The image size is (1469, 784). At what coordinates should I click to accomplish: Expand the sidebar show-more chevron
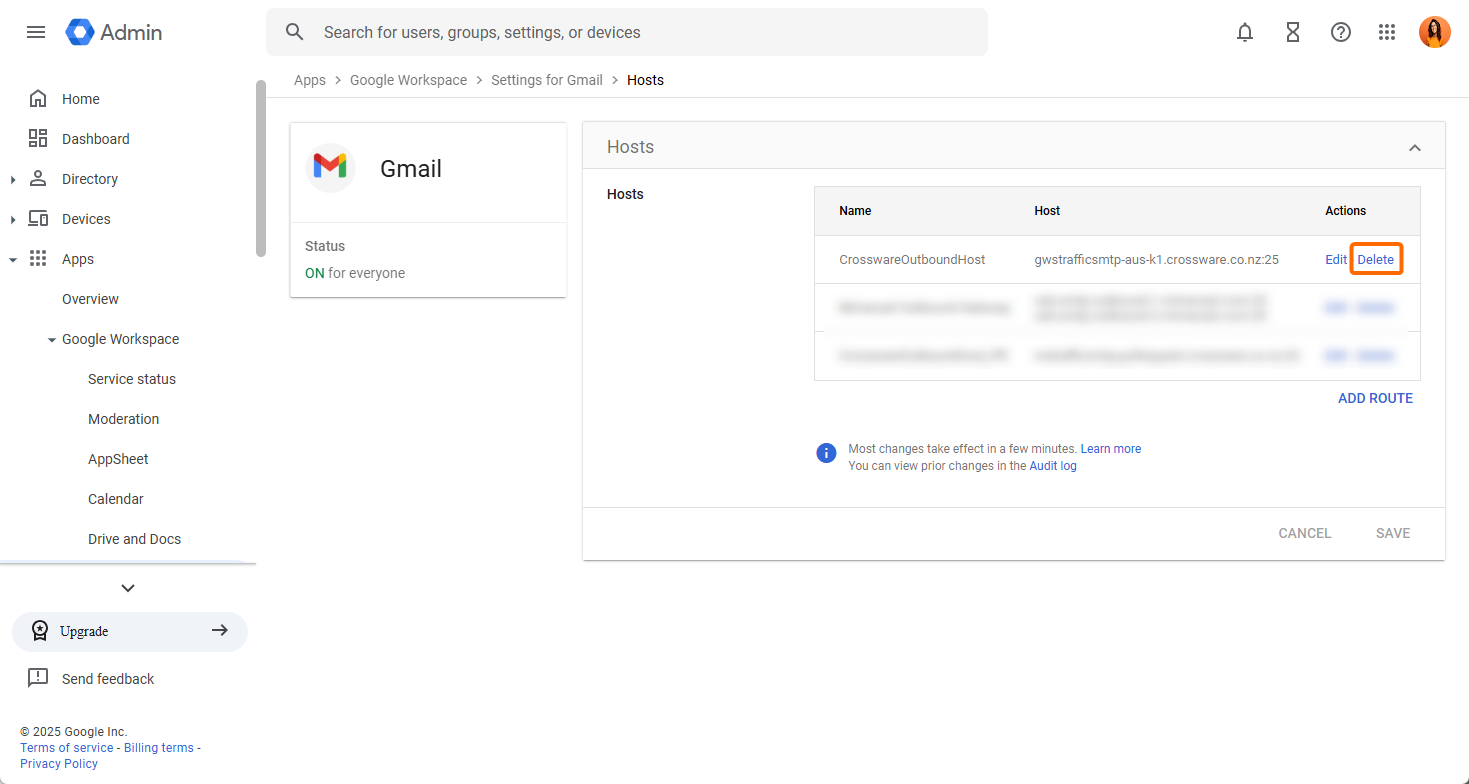[x=128, y=588]
